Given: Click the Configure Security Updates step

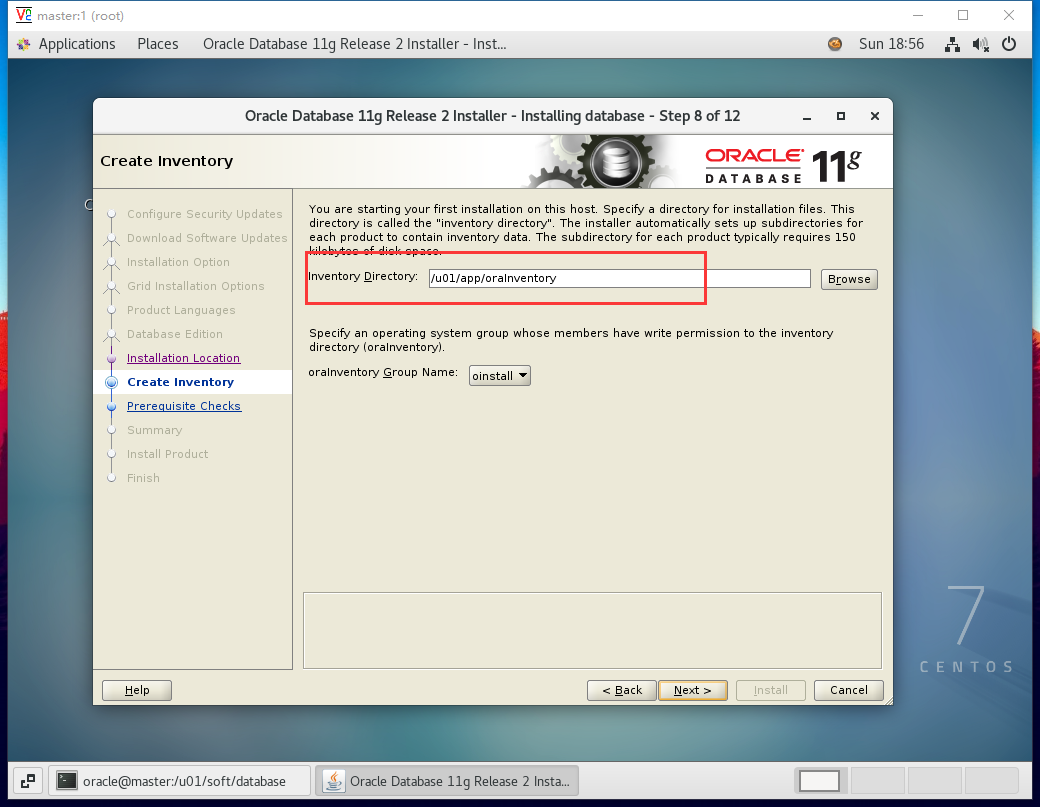Looking at the screenshot, I should click(x=204, y=214).
